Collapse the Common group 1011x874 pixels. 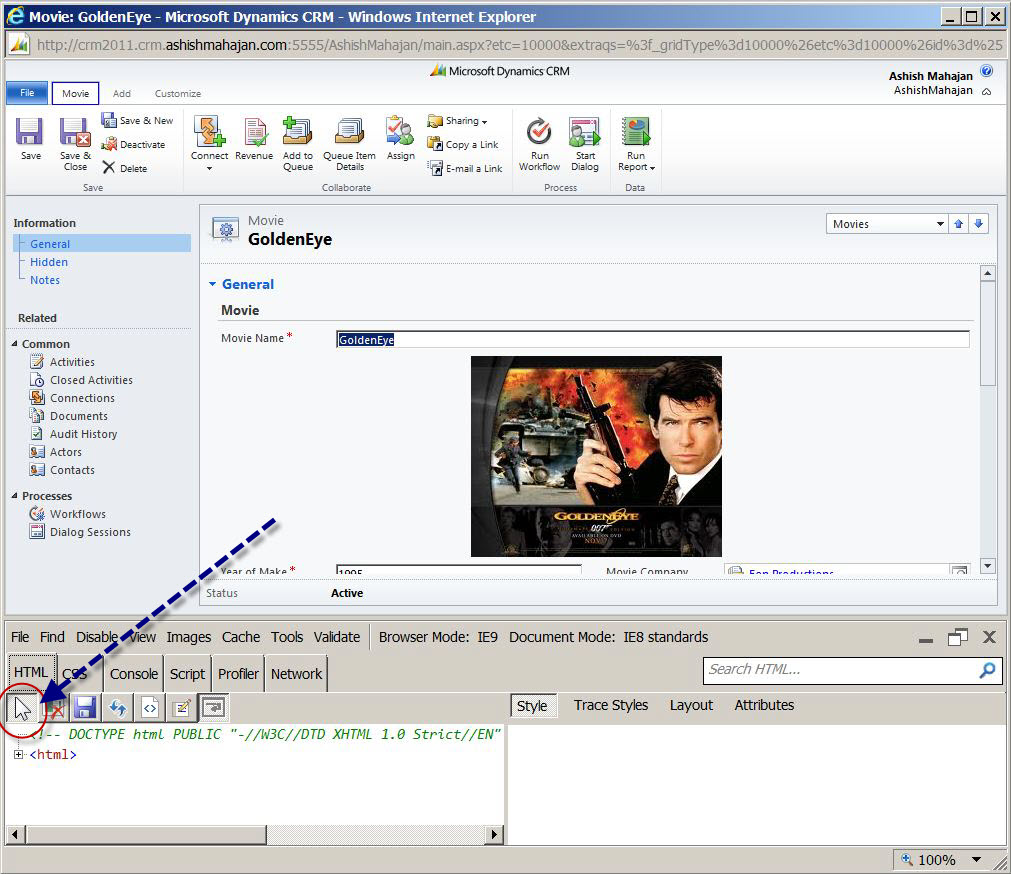15,344
